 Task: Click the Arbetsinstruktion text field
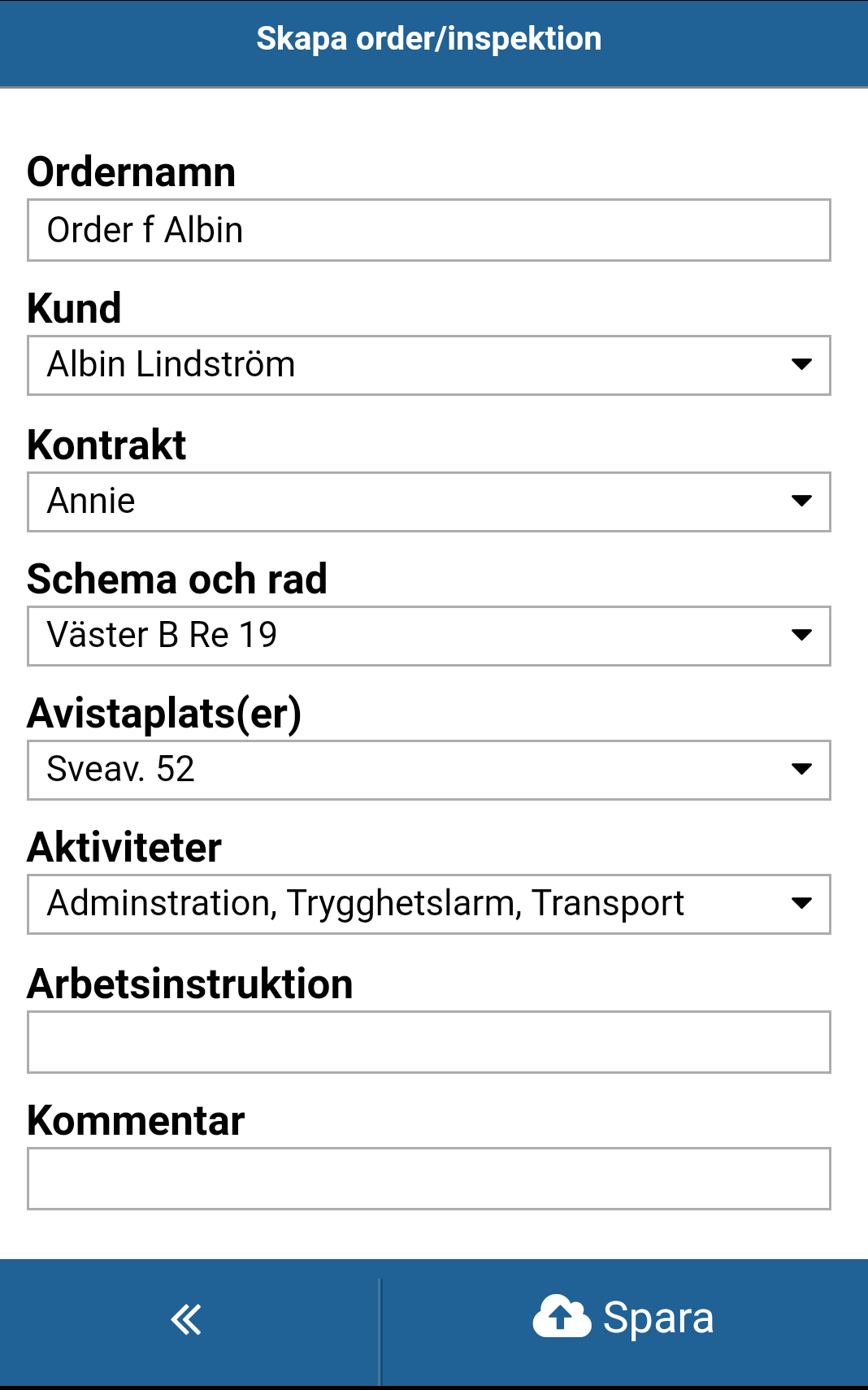(x=429, y=1042)
